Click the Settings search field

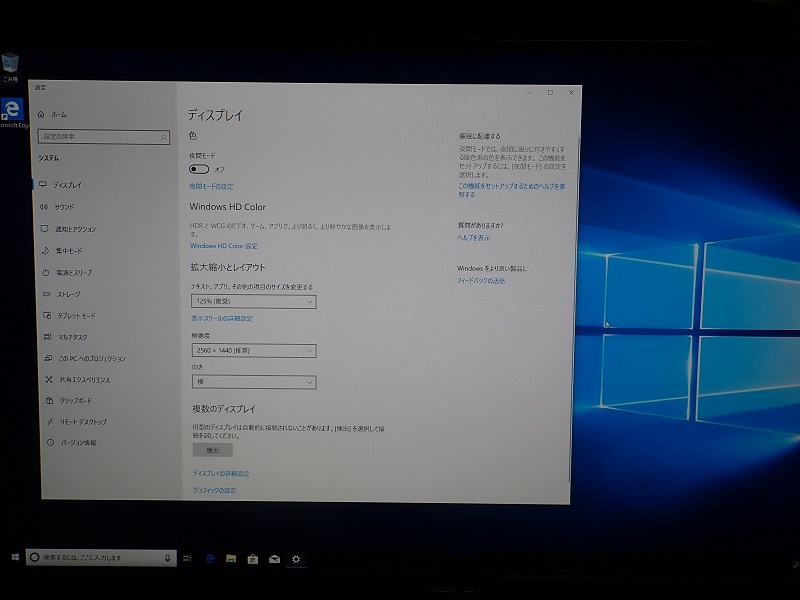pyautogui.click(x=104, y=137)
